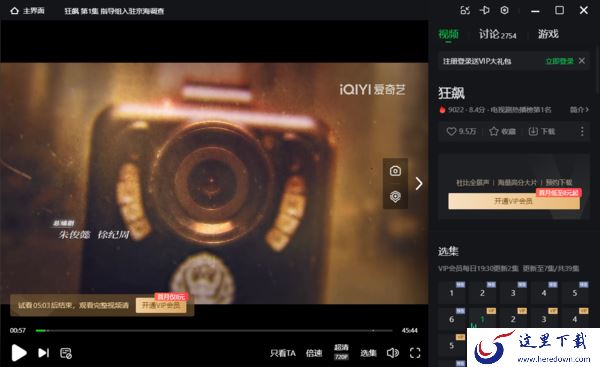Select preview episode 1 in the first row
Viewport: 600px width, 367px height.
(x=452, y=293)
